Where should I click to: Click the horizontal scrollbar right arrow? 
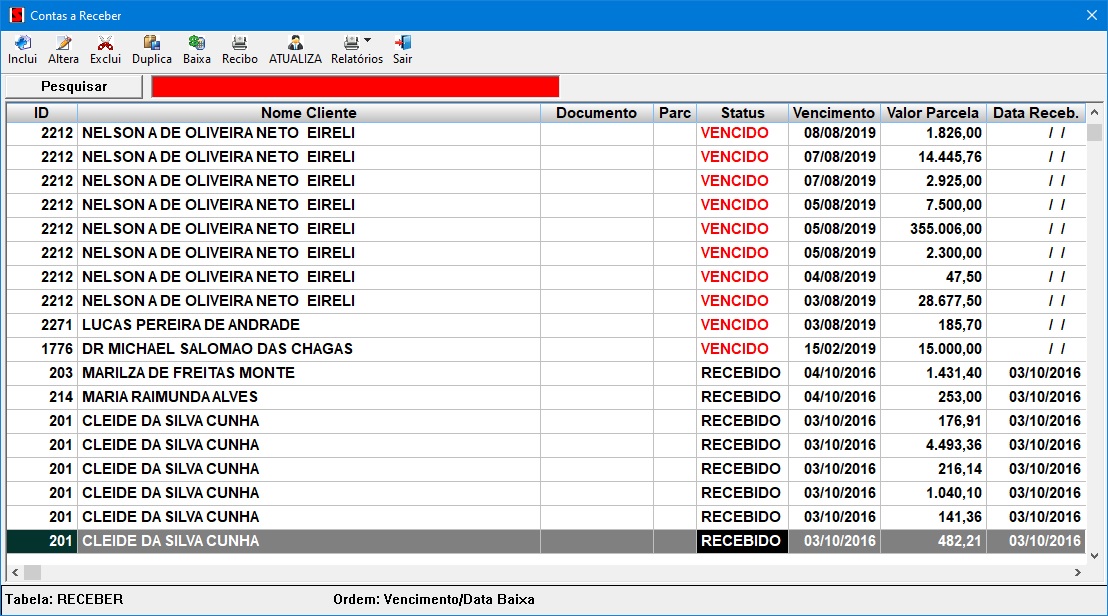1078,572
